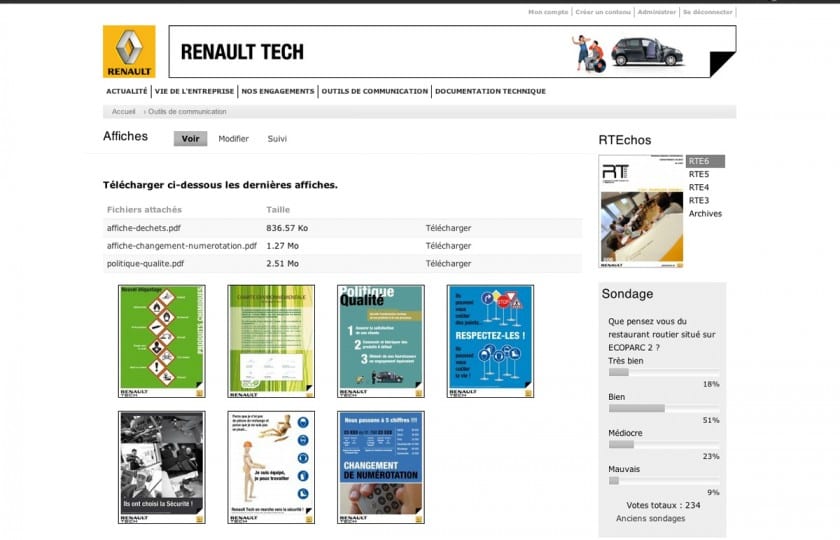Screen dimensions: 840x540
Task: Open the Respectez-les road signs poster
Action: point(490,341)
